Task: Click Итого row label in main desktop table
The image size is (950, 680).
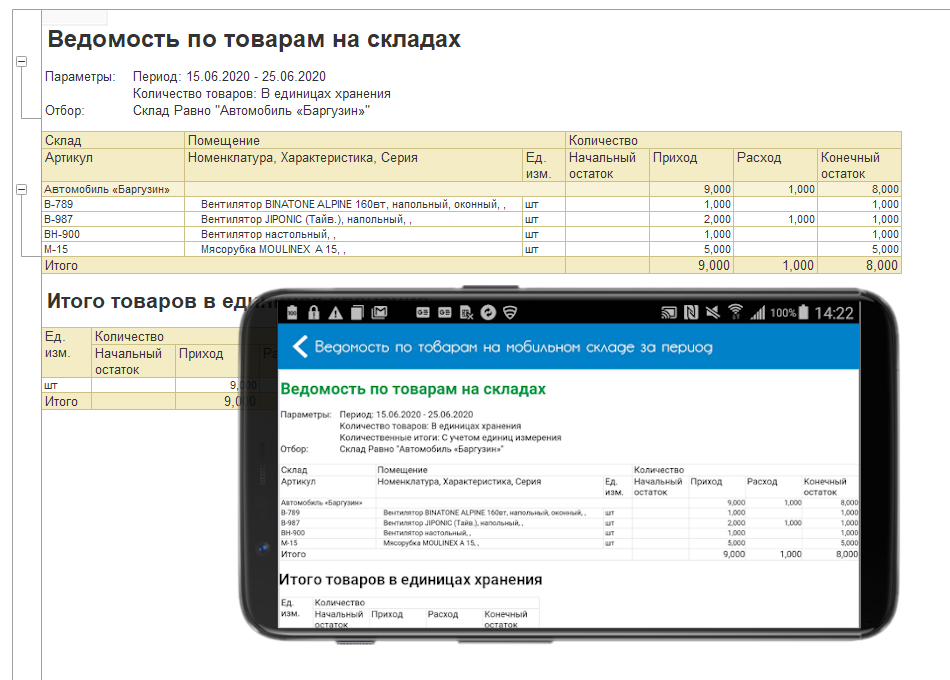Action: (x=61, y=265)
